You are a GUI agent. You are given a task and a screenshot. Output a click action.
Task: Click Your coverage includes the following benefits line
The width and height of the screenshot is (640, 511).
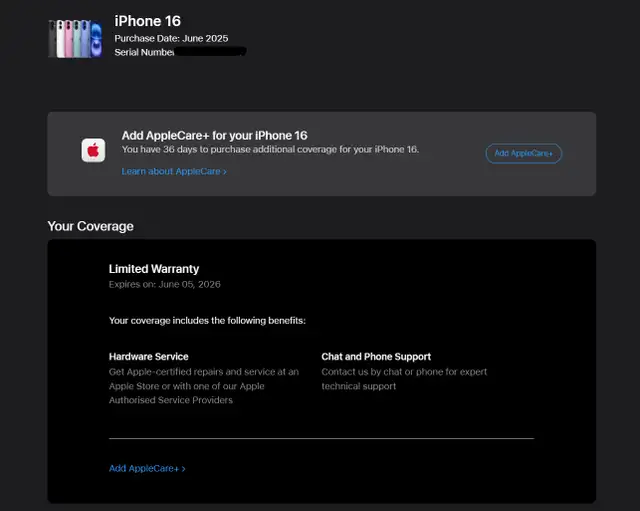point(207,321)
